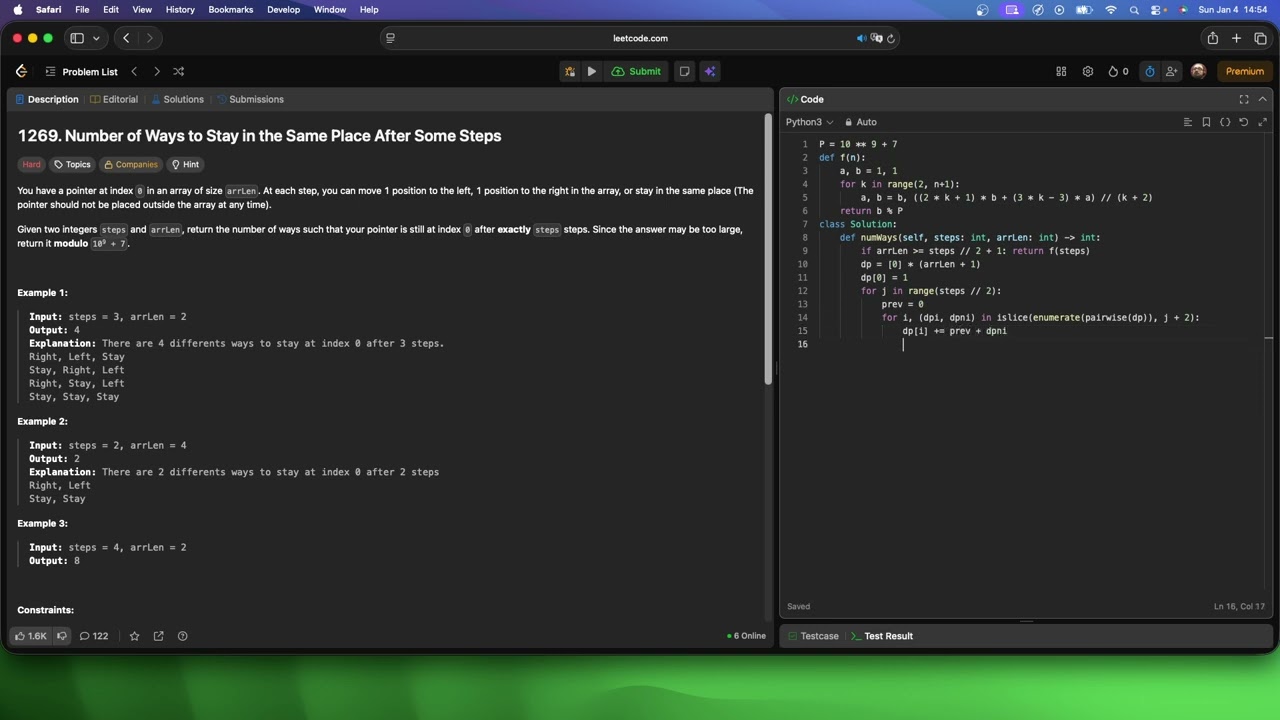Star this problem as favorite
This screenshot has width=1280, height=720.
coord(134,636)
